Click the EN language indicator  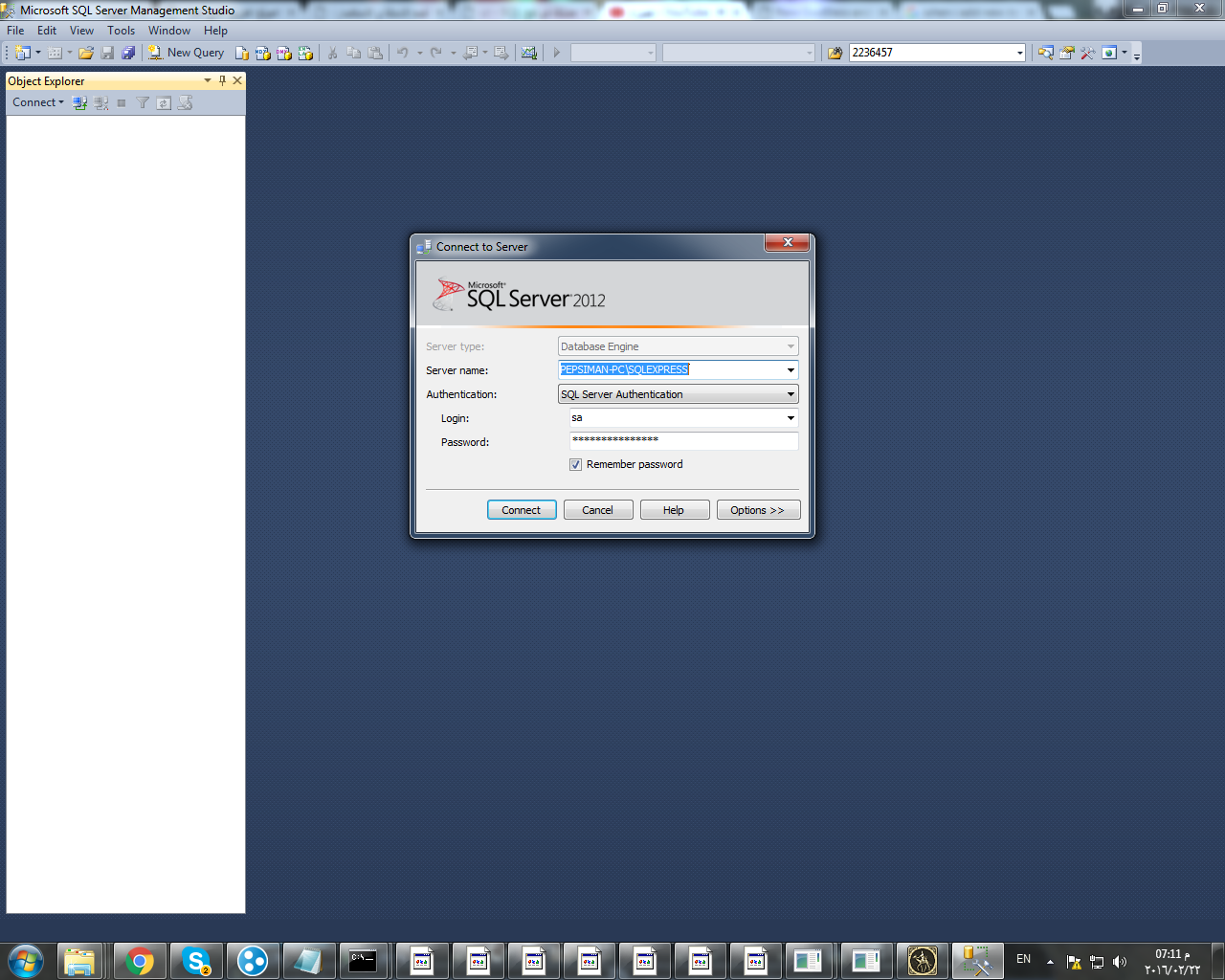coord(1023,959)
